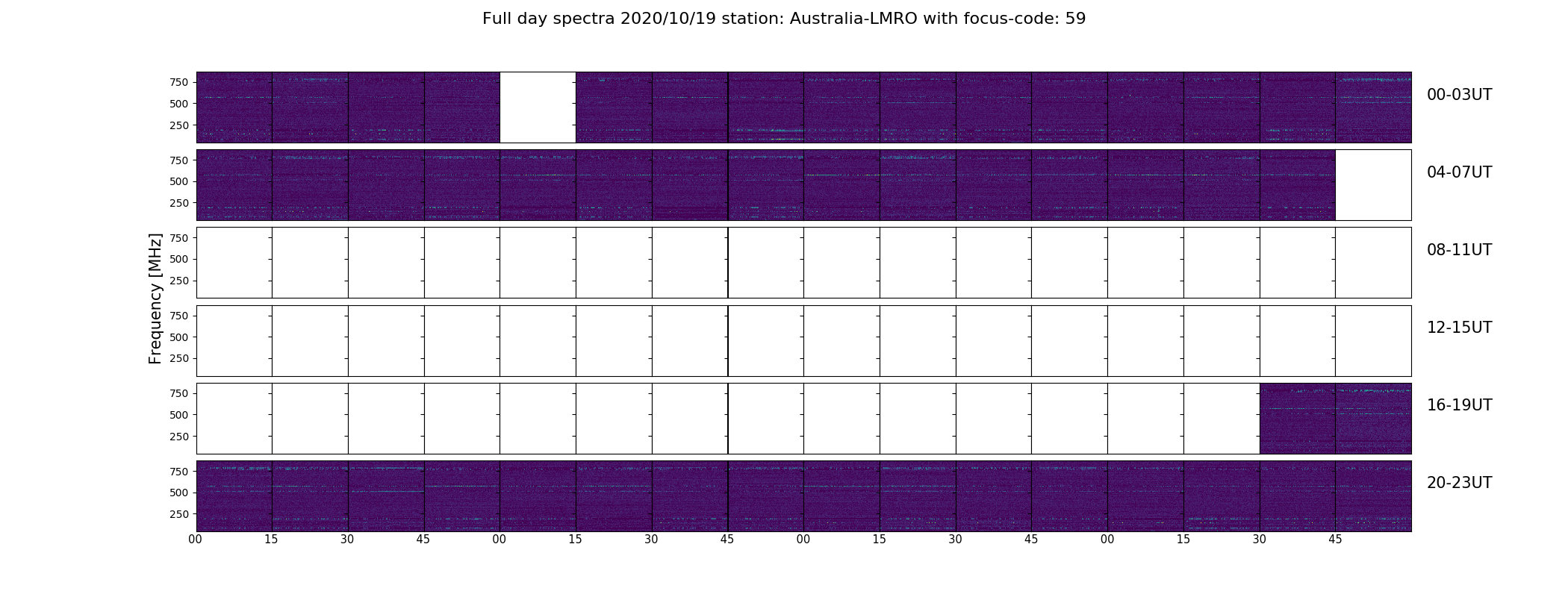Click the 08-11UT row label
This screenshot has width=1568, height=597.
coord(1459,250)
